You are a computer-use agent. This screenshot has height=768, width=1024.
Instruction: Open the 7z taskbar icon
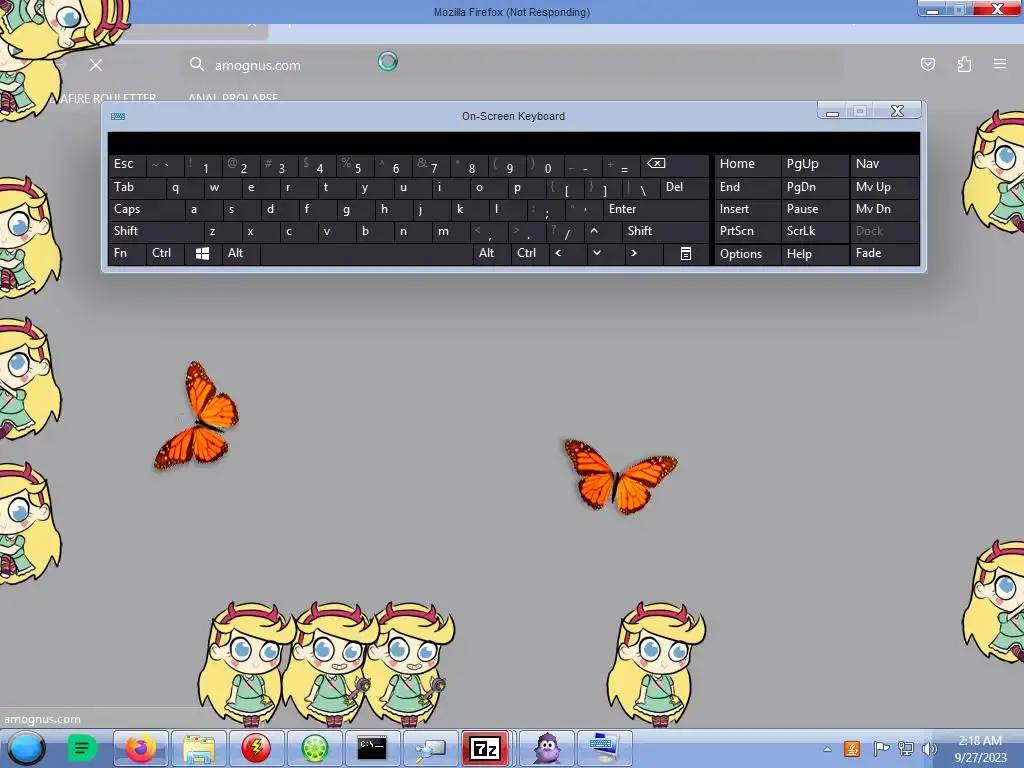[x=485, y=748]
